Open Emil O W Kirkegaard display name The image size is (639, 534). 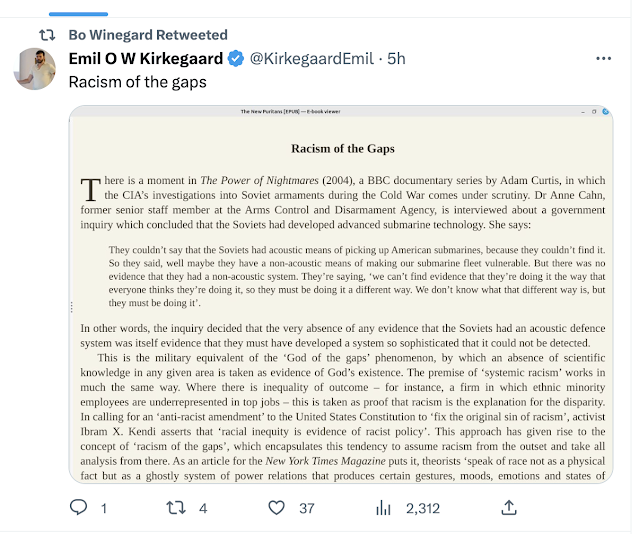coord(145,59)
